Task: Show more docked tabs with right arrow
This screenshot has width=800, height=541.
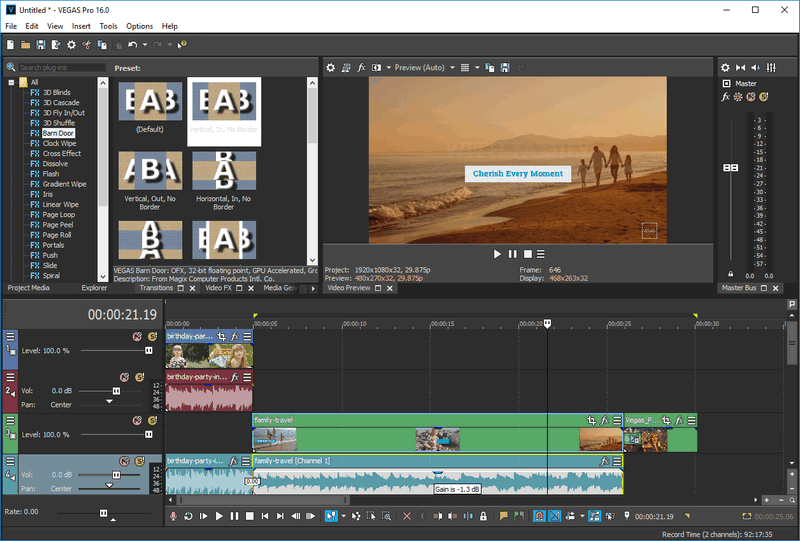Action: coord(313,288)
